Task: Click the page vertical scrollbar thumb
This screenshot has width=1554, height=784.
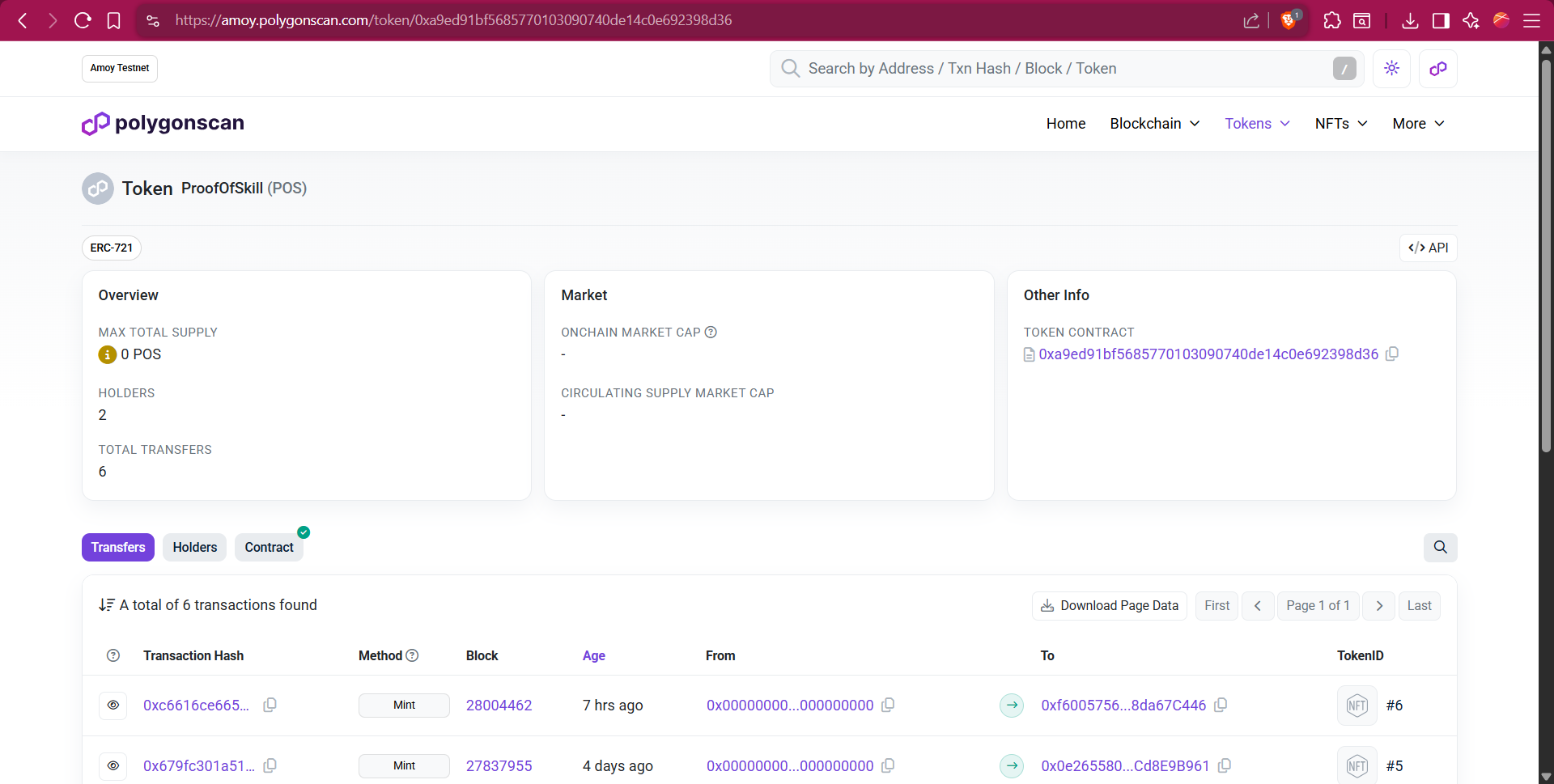Action: 1546,255
